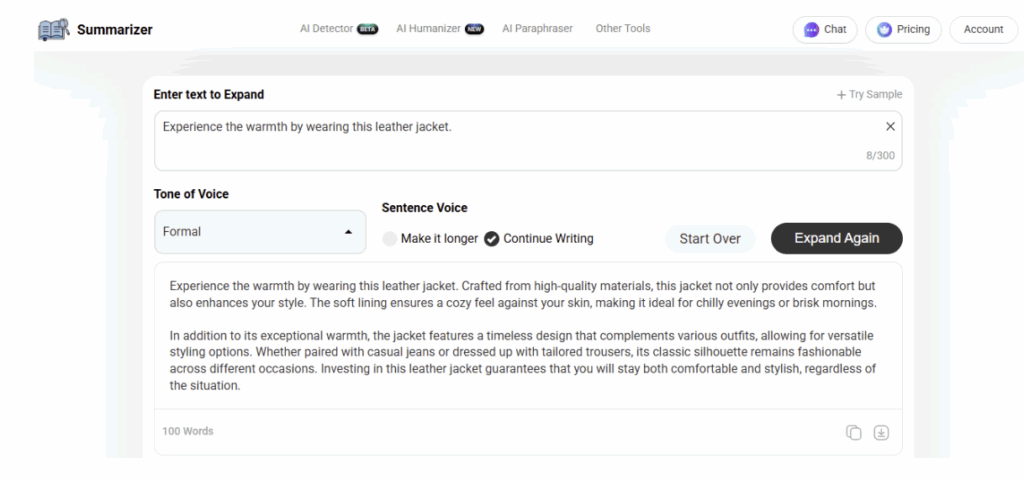The width and height of the screenshot is (1024, 480).
Task: Click the BETA badge beside AI Detector
Action: pos(368,29)
